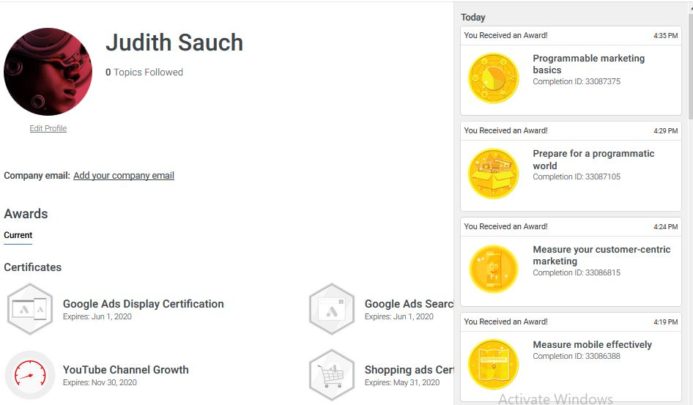This screenshot has height=405, width=693.
Task: Click Add your company email link
Action: coord(124,176)
